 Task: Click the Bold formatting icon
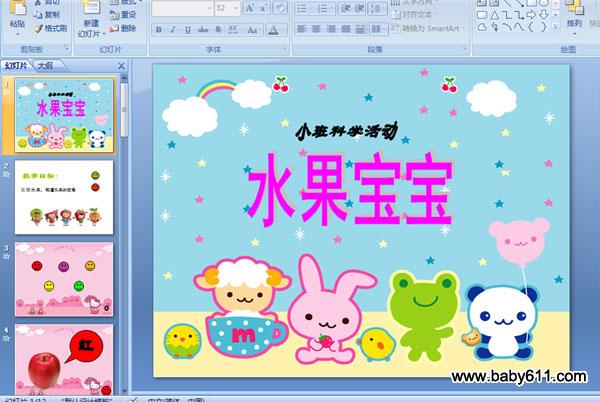(158, 30)
